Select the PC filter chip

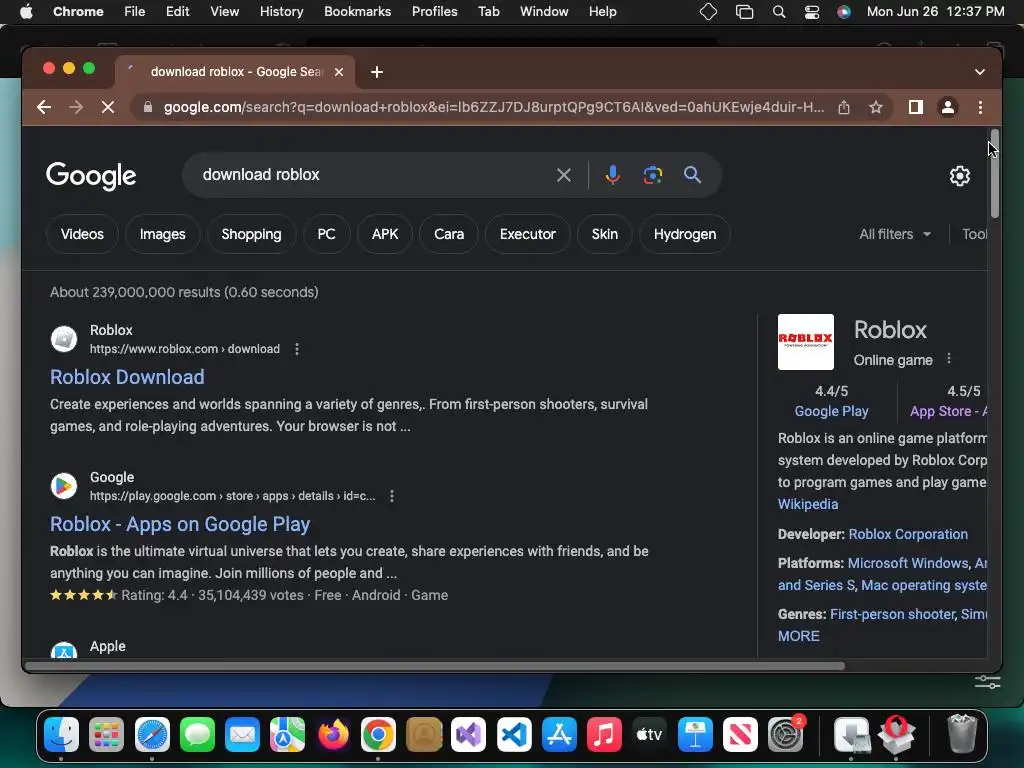point(327,234)
